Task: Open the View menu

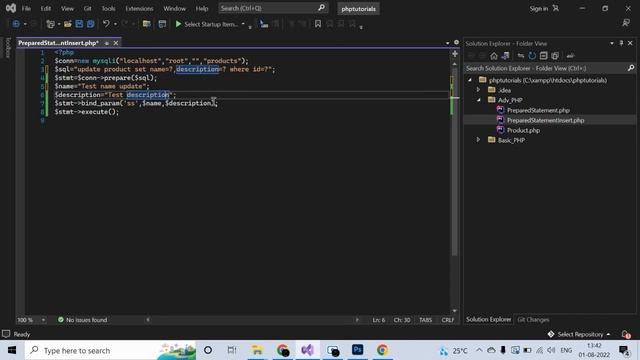Action: click(67, 8)
